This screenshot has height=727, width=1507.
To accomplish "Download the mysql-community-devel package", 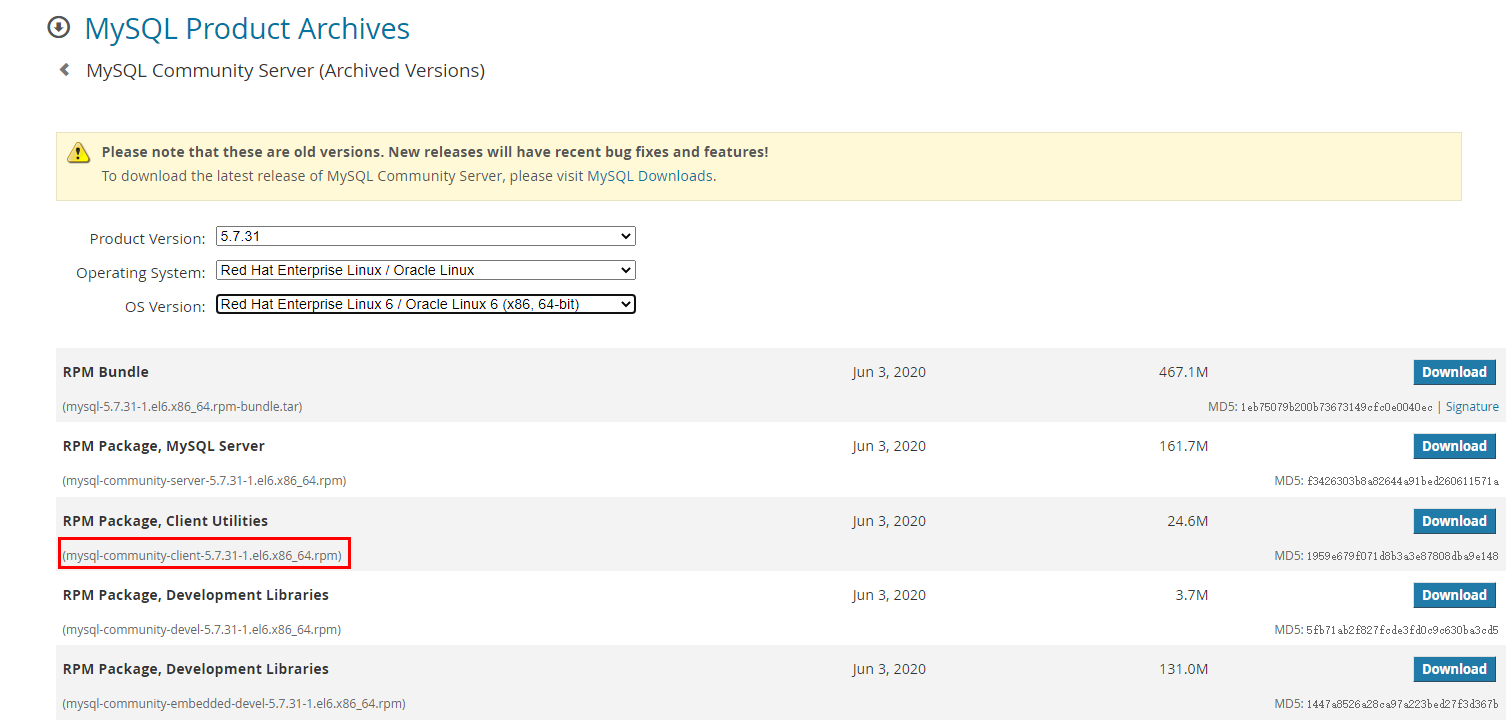I will coord(1454,595).
